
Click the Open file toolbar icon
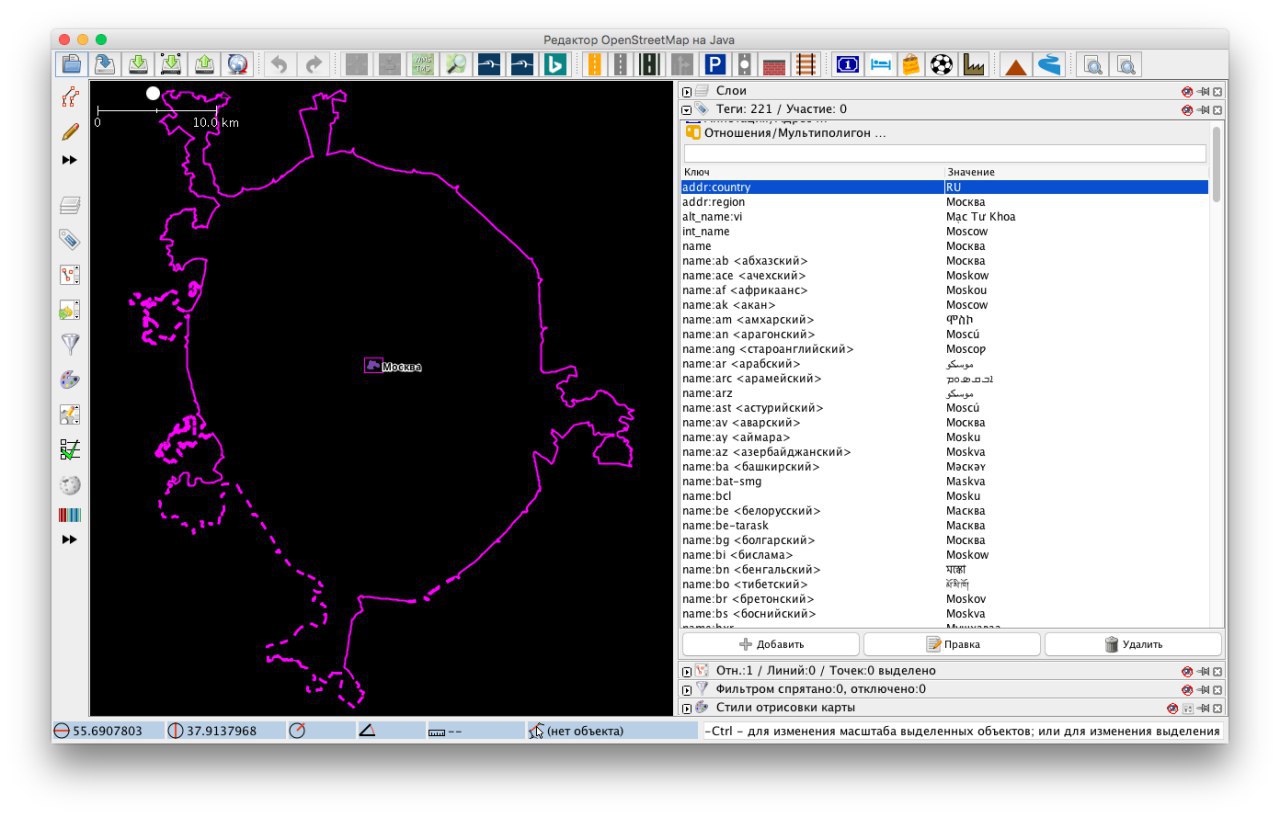72,64
